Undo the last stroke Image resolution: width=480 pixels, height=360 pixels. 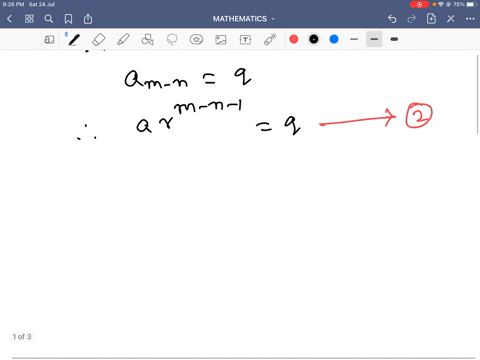pyautogui.click(x=392, y=19)
